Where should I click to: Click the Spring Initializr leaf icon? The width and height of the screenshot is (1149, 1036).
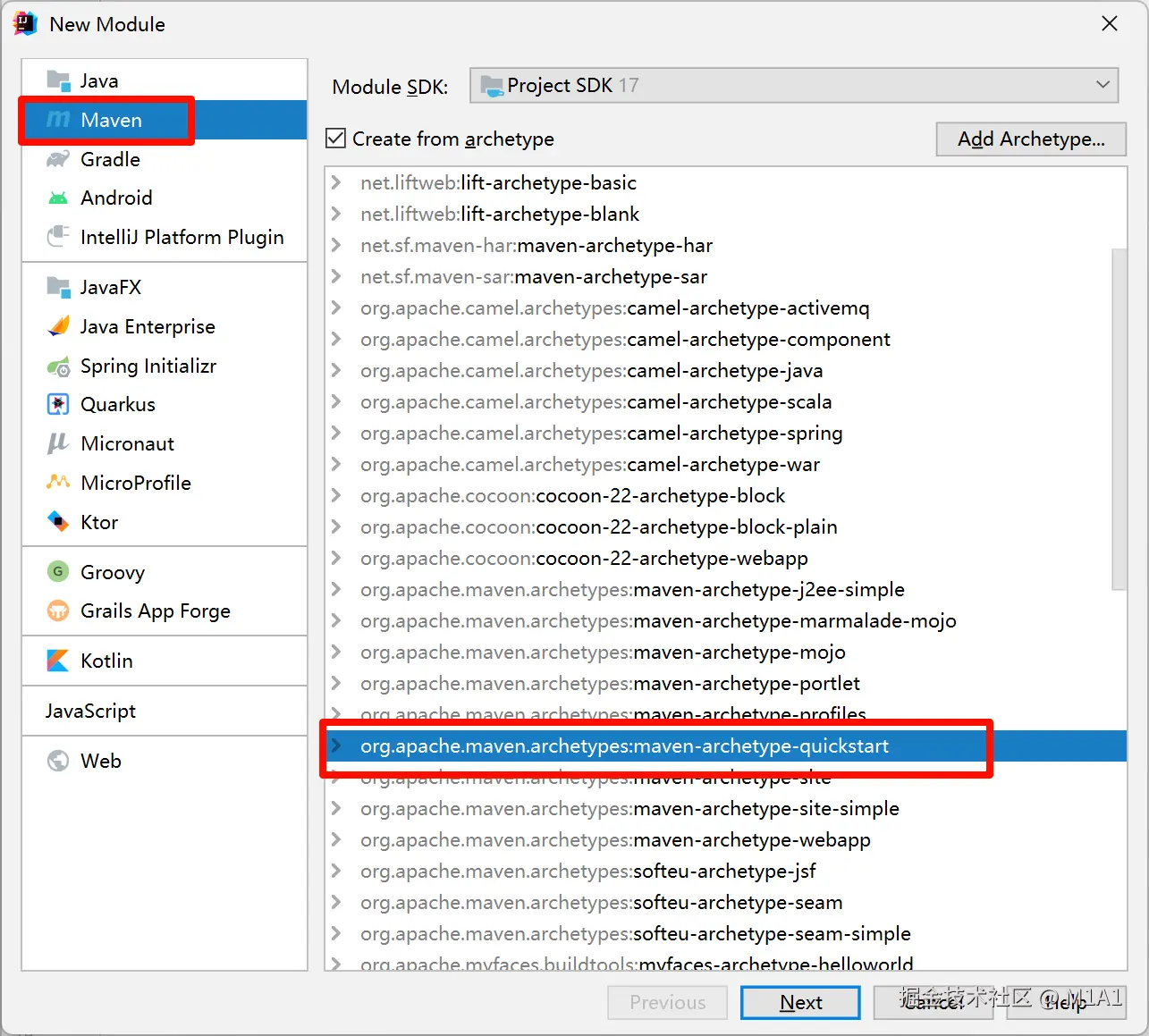[x=58, y=366]
